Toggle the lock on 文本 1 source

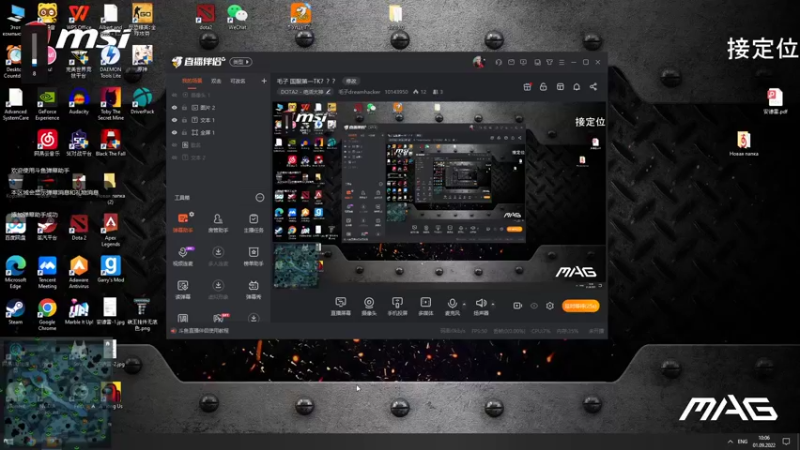[x=184, y=120]
